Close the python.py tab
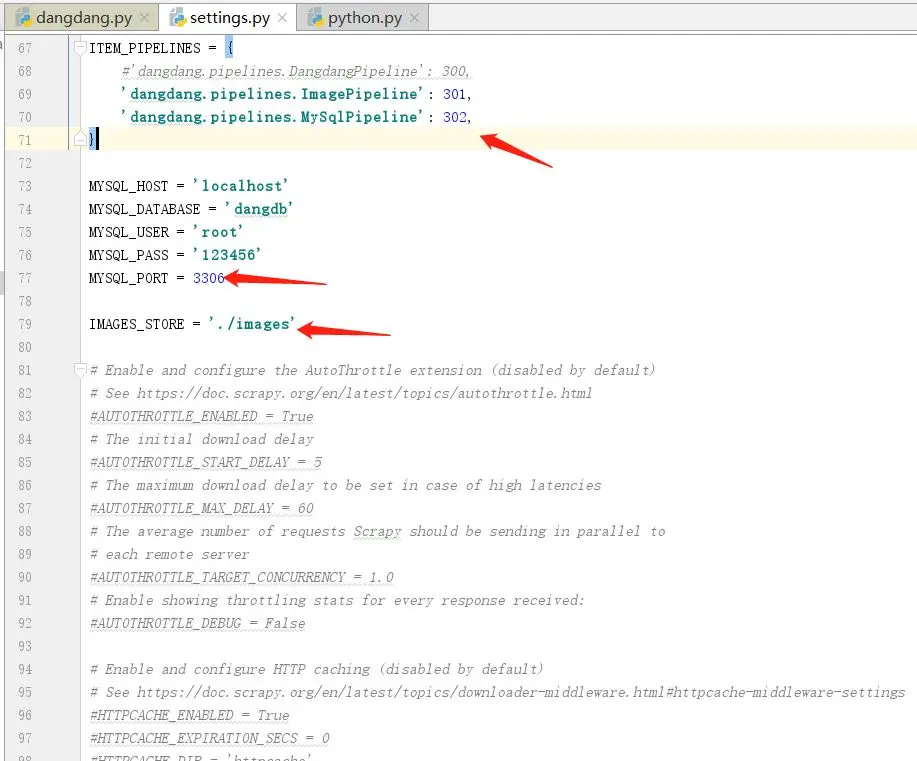This screenshot has width=917, height=761. [x=415, y=18]
